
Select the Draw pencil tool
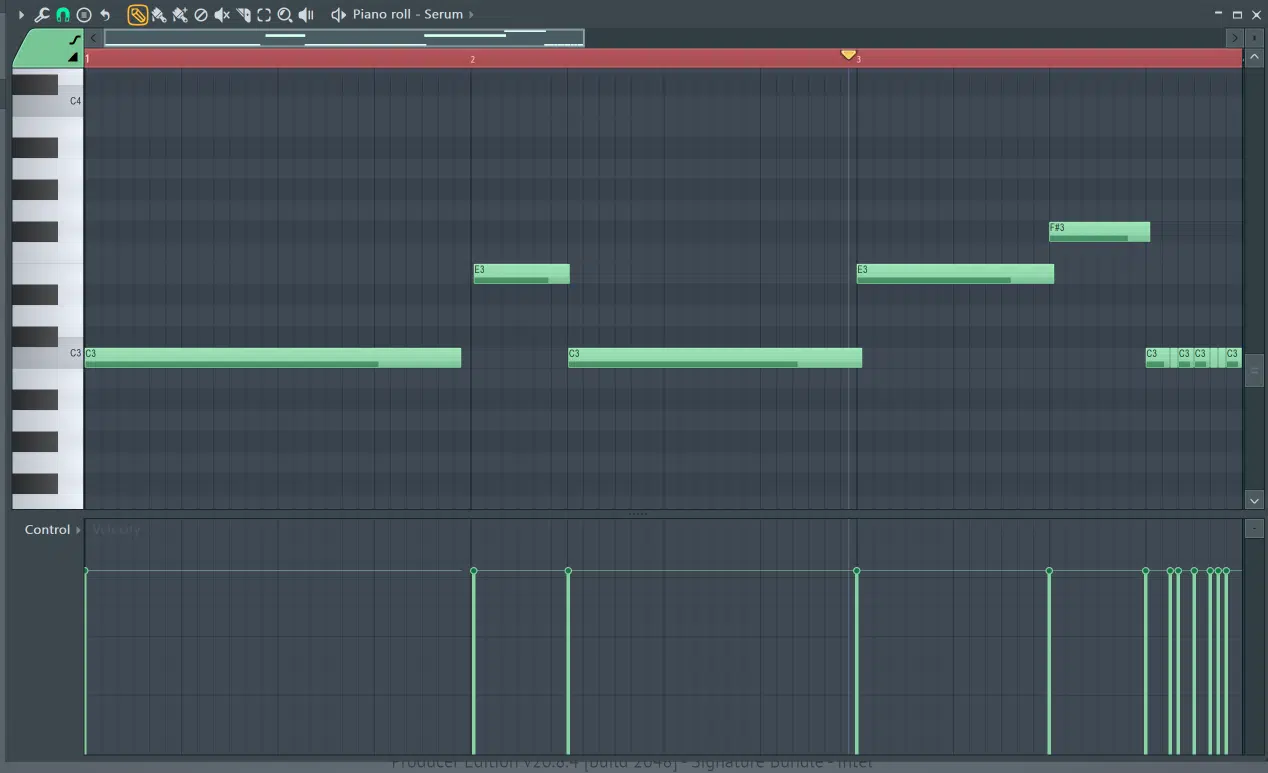tap(138, 15)
